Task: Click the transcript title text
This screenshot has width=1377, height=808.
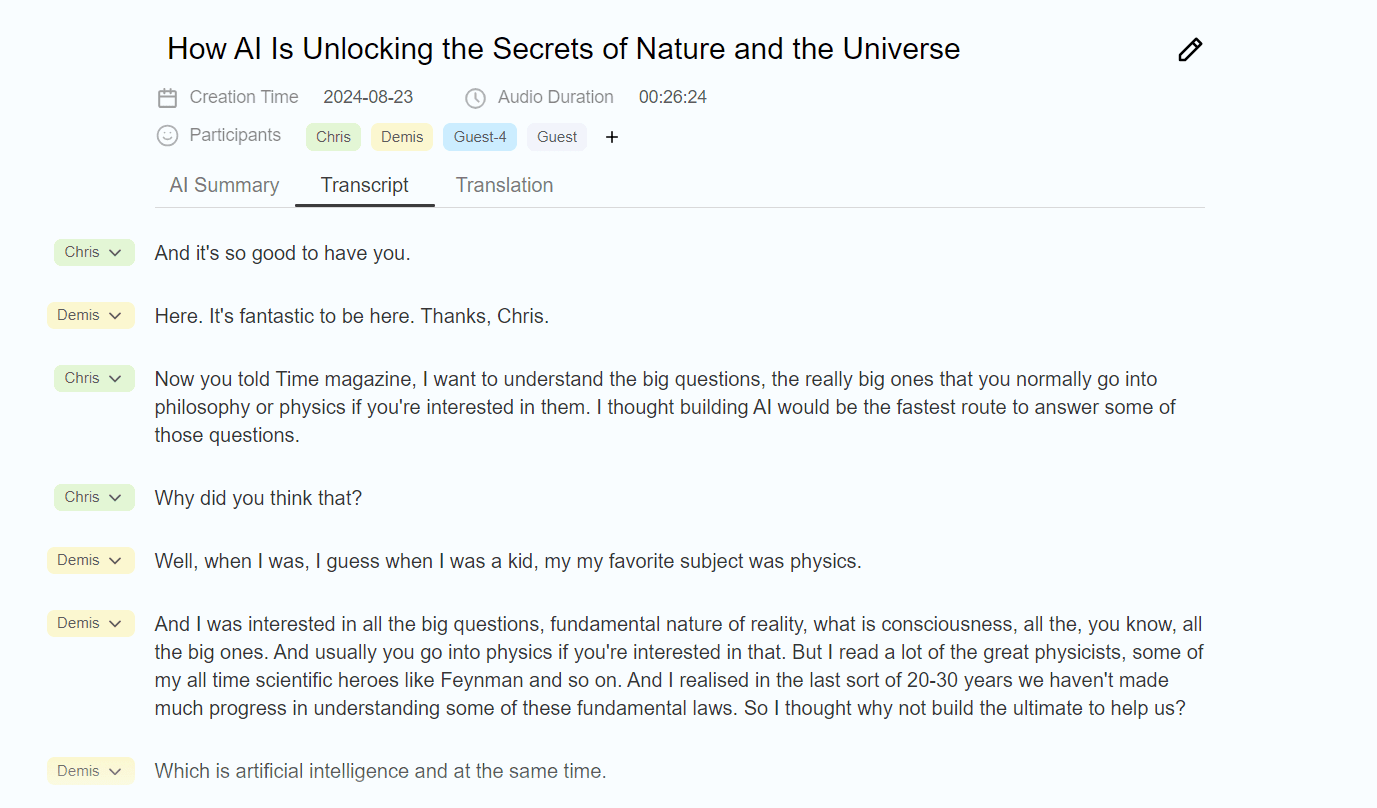Action: (x=563, y=49)
